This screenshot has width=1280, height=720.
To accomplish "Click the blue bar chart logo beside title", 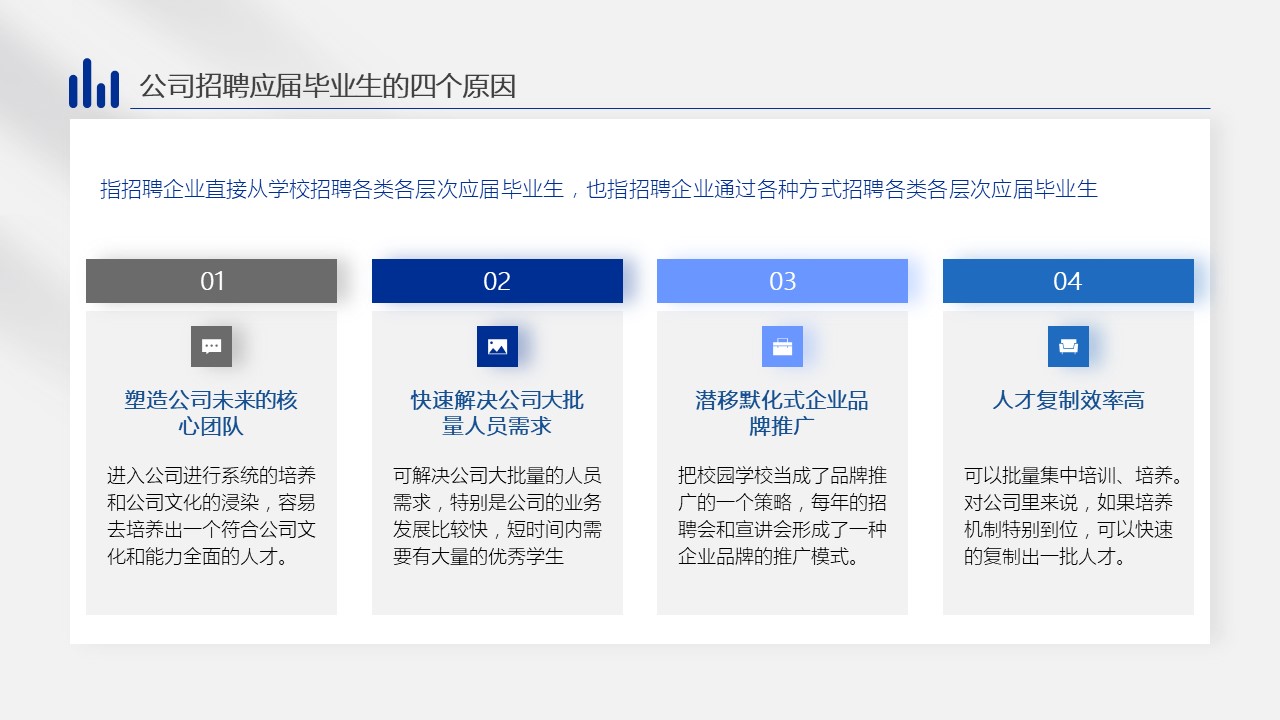I will (x=94, y=83).
